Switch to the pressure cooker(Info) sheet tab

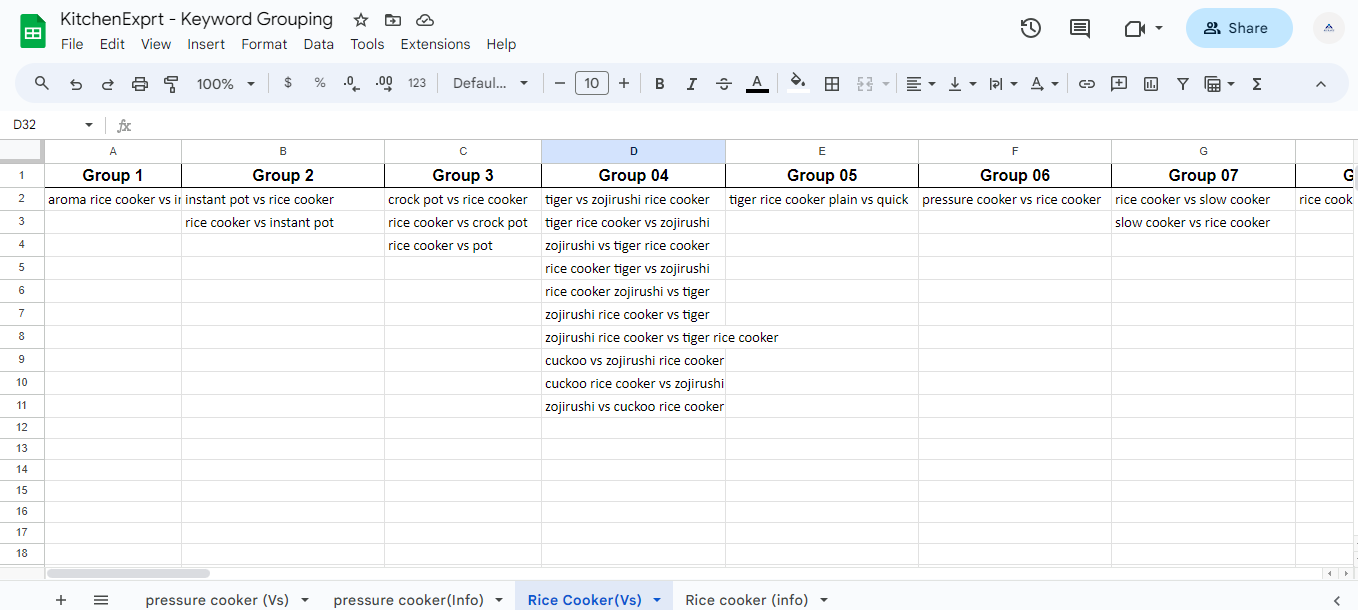(408, 600)
